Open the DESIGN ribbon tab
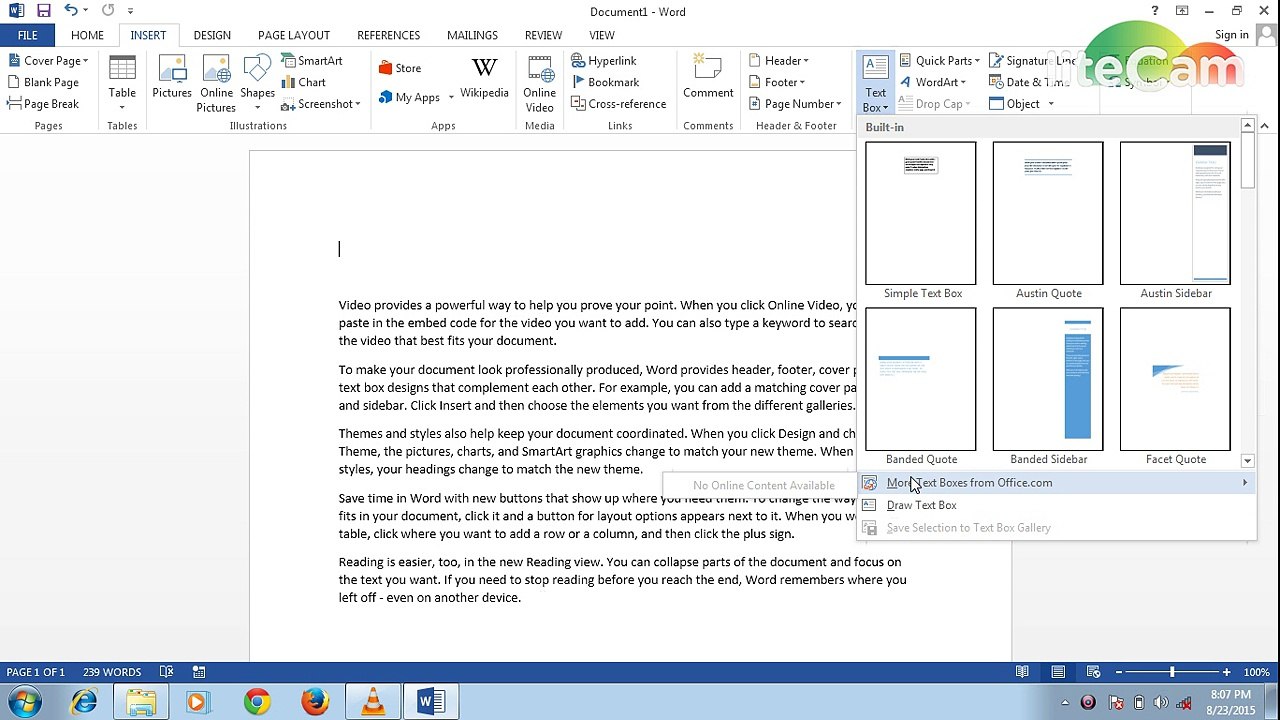Image resolution: width=1280 pixels, height=720 pixels. pos(212,35)
